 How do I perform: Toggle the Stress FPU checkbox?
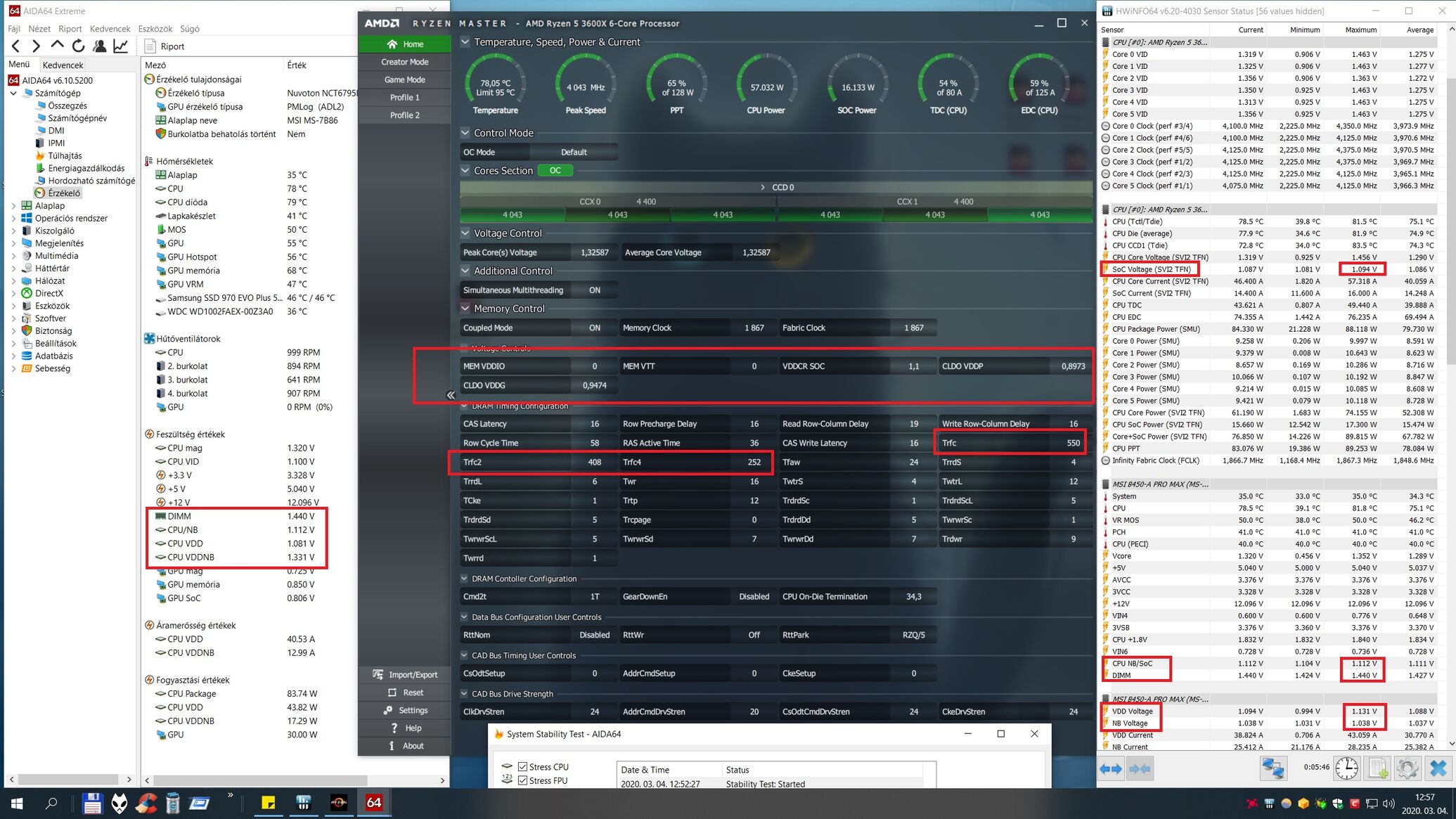(x=522, y=780)
